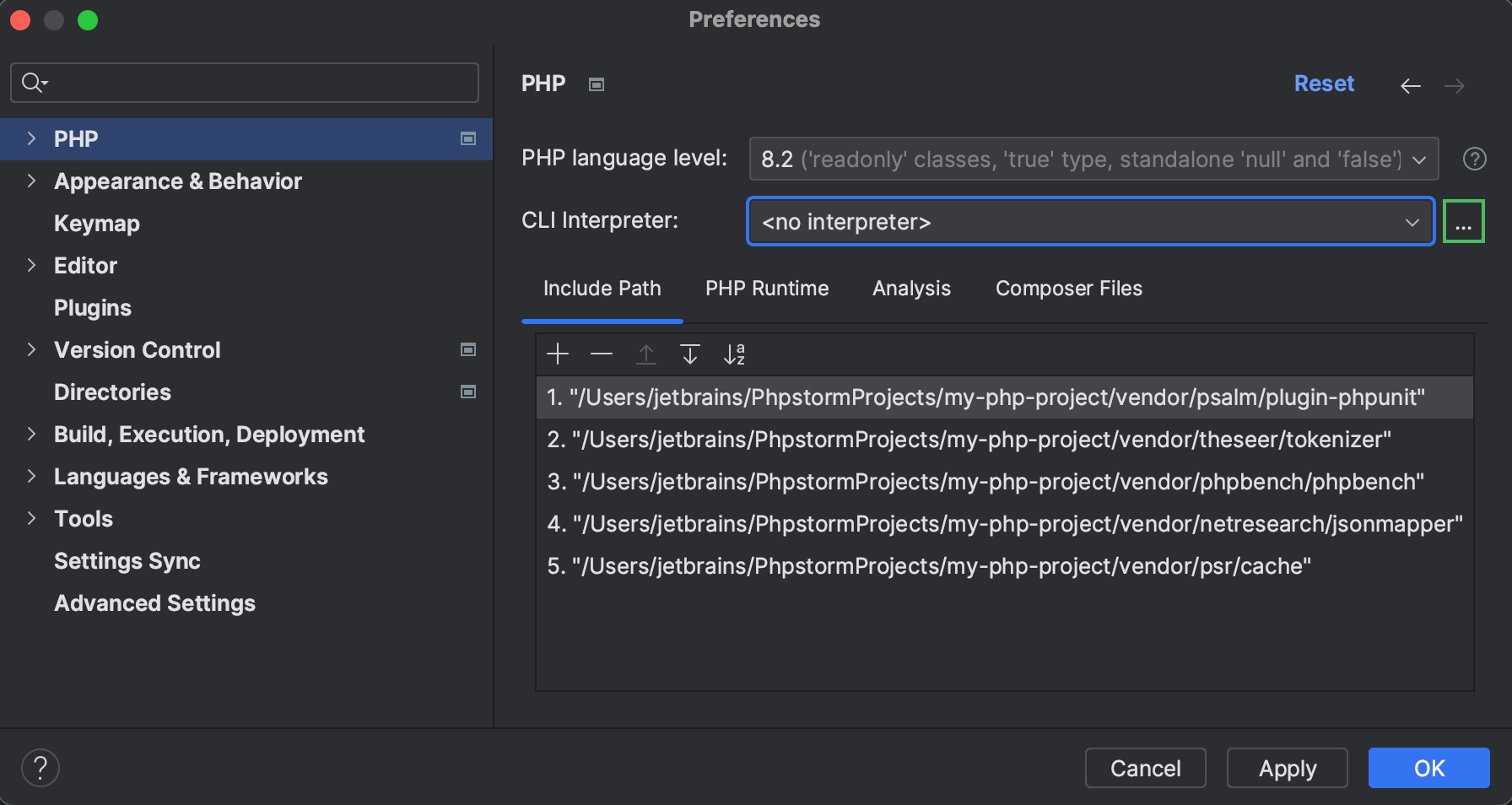The image size is (1512, 805).
Task: Click the Reset link
Action: point(1324,84)
